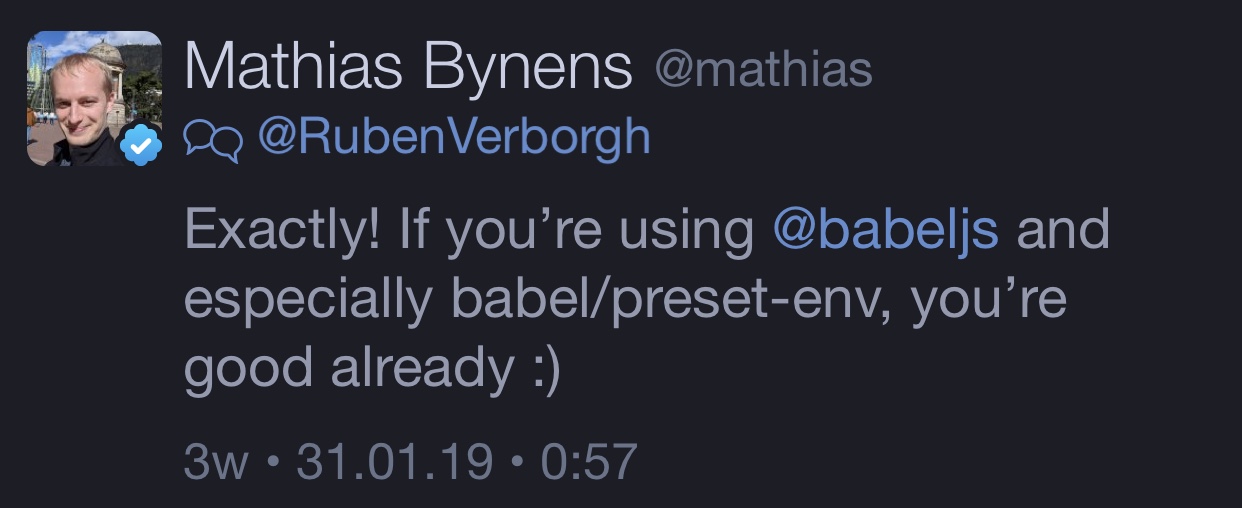Click the "31.01.19" date

[395, 462]
